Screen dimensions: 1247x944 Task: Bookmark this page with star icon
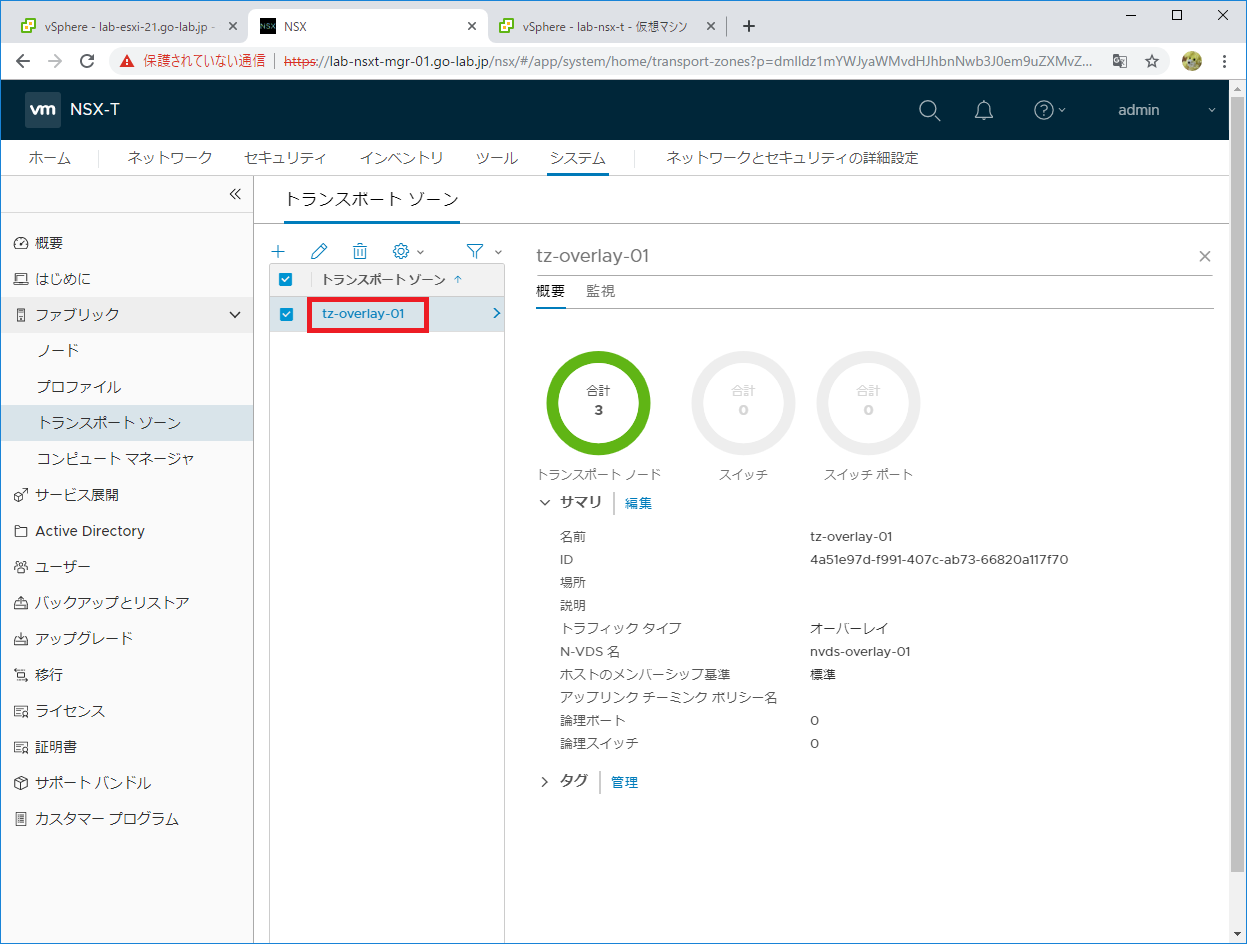pos(1152,61)
